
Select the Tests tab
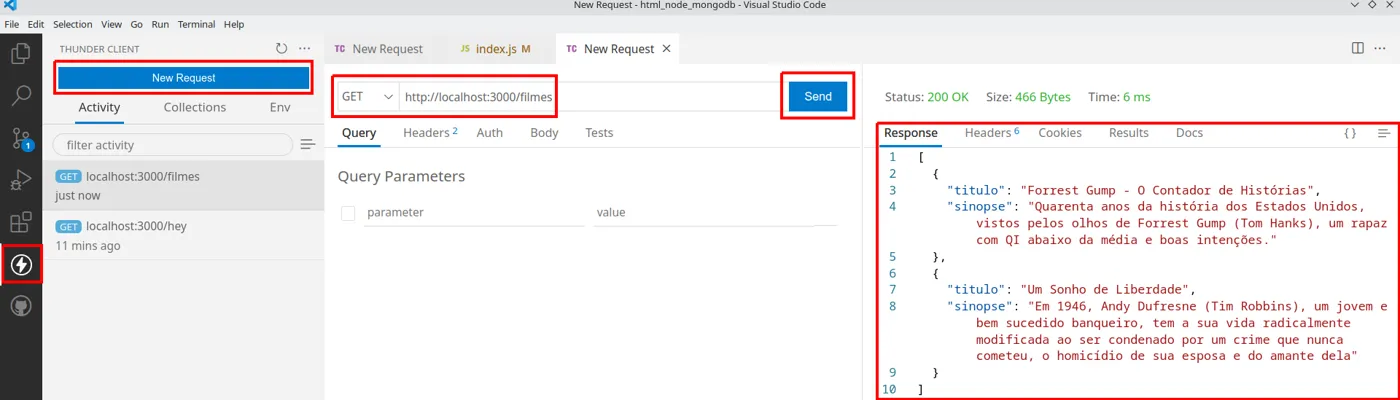click(599, 132)
